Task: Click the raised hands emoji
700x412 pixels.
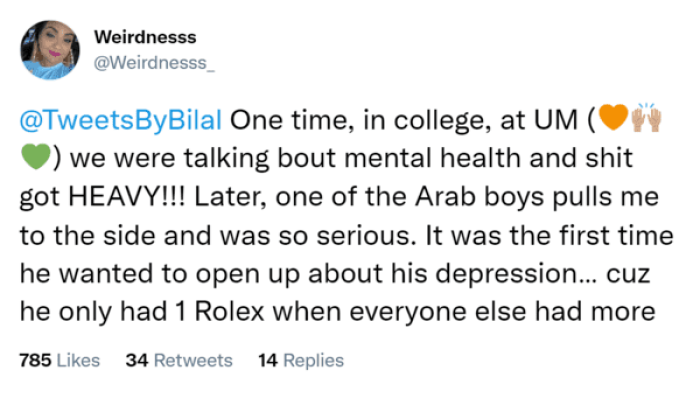Action: tap(641, 122)
